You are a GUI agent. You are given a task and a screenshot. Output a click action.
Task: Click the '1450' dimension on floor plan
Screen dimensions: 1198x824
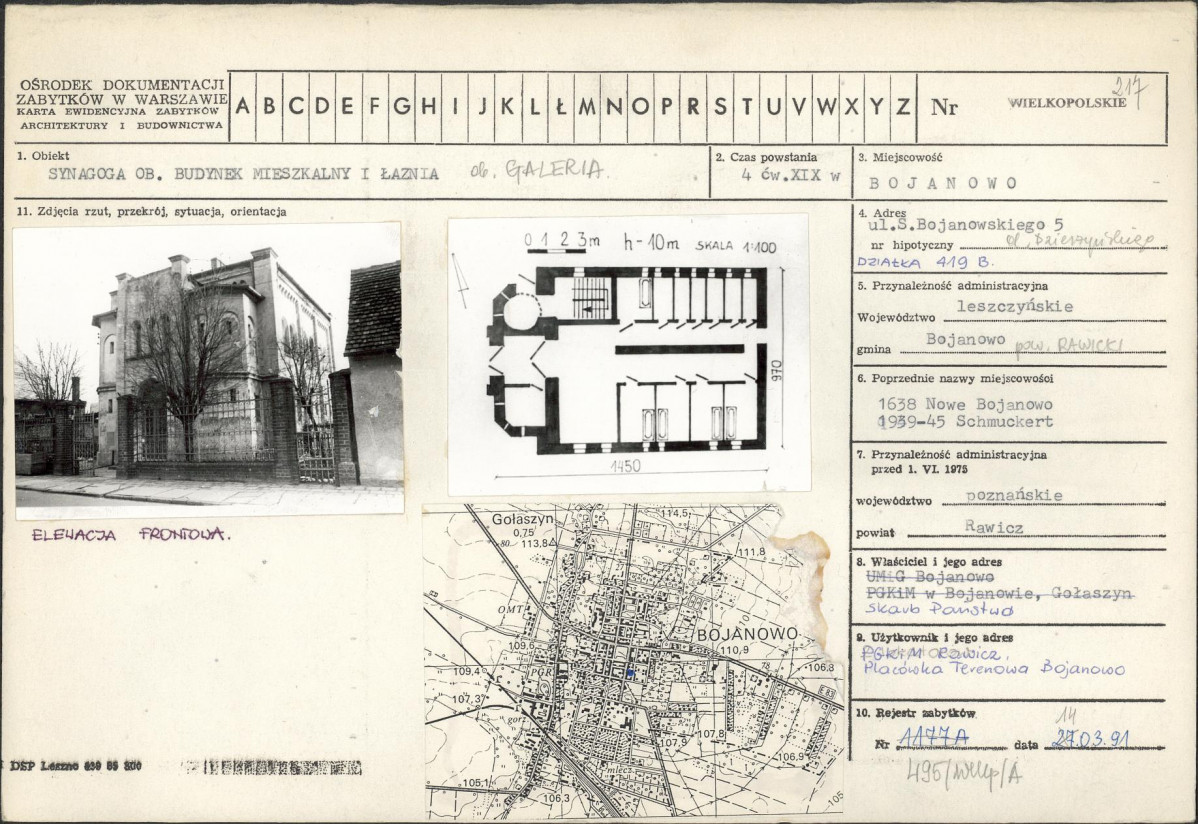click(625, 465)
